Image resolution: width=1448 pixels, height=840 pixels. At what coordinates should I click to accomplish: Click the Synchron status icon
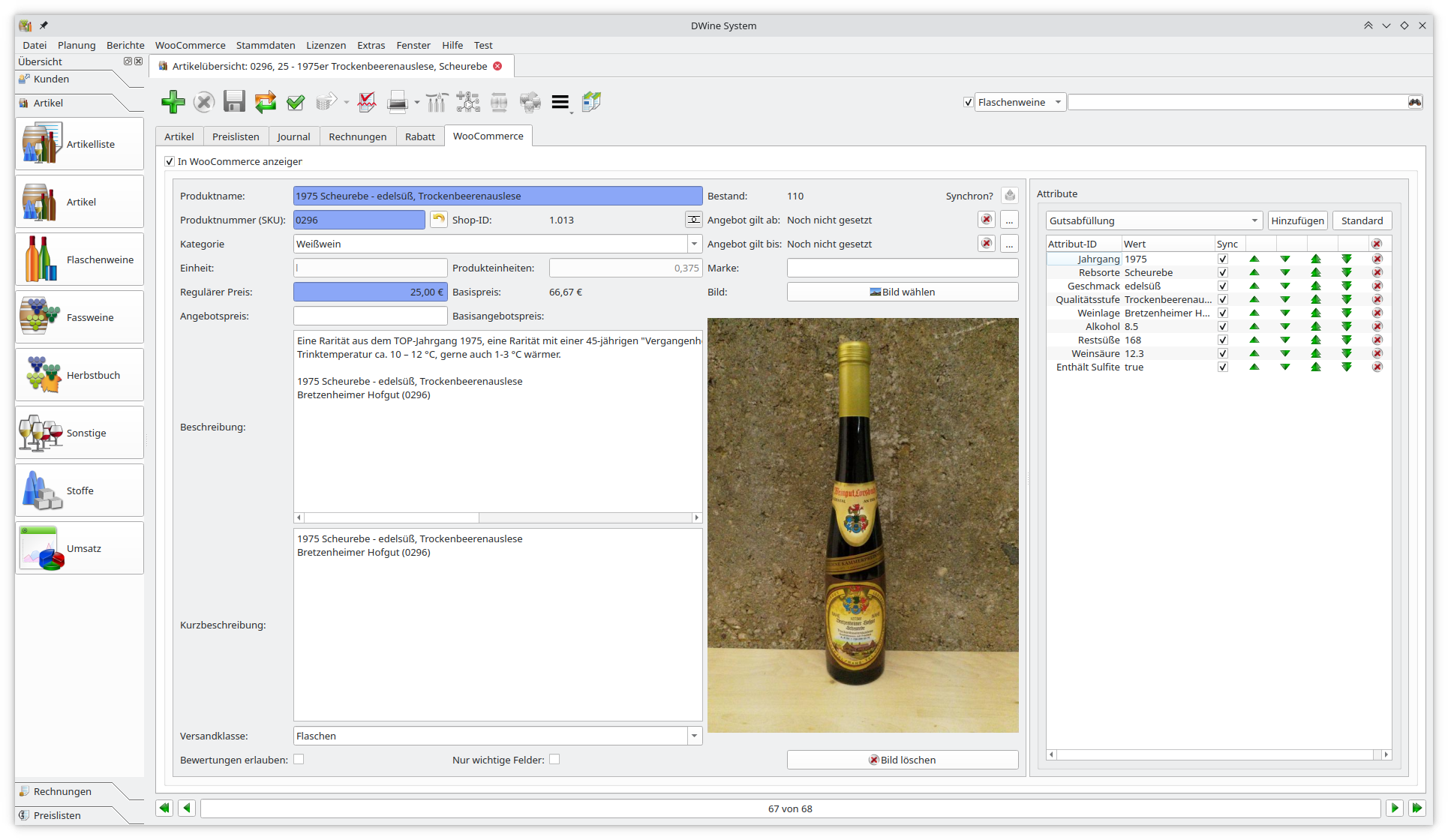point(1010,196)
